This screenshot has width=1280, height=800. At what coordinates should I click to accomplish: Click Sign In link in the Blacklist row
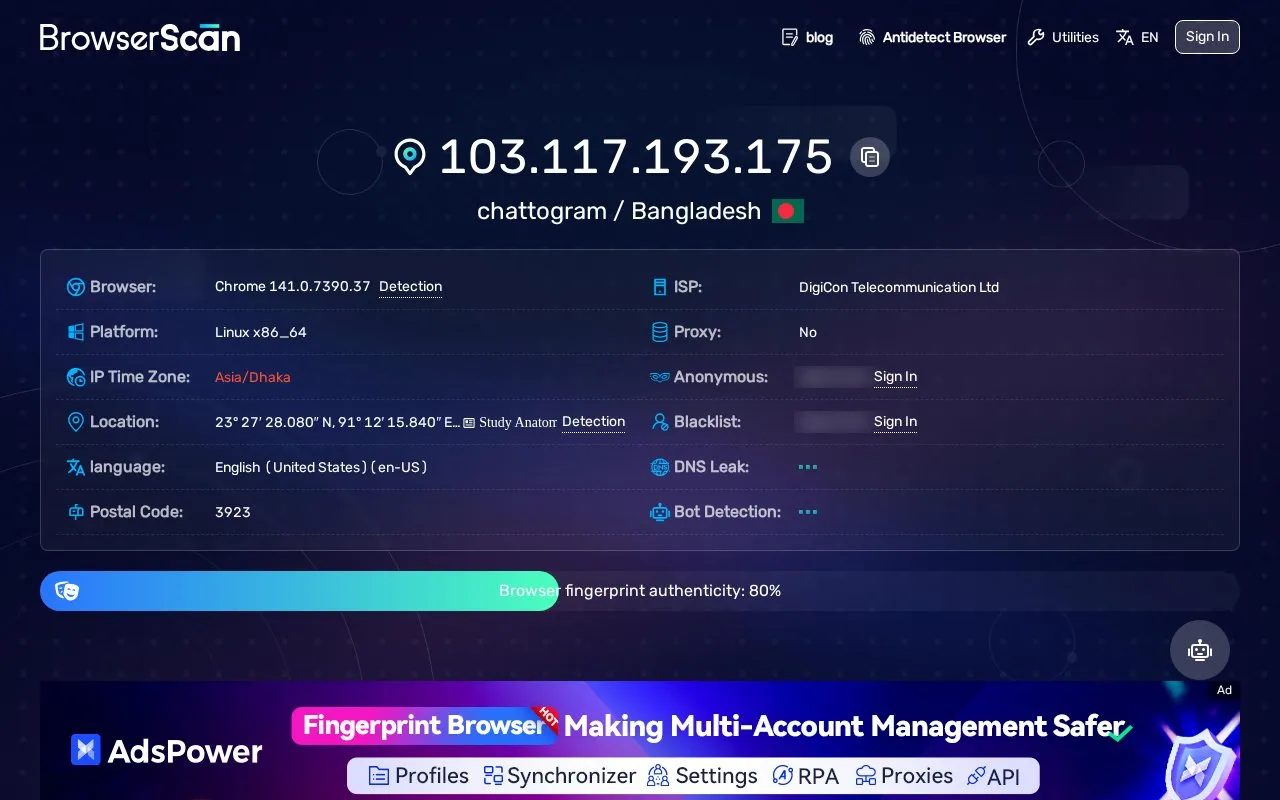895,422
